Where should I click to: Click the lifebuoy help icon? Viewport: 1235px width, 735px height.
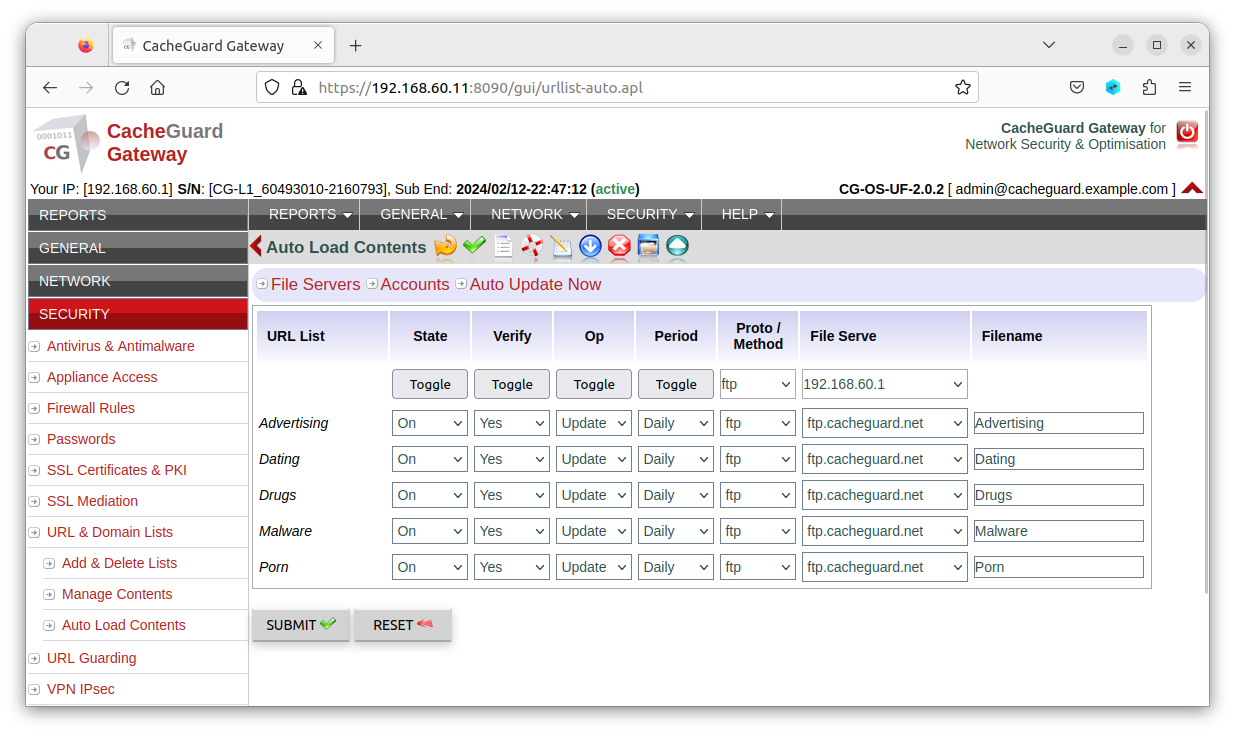click(532, 246)
